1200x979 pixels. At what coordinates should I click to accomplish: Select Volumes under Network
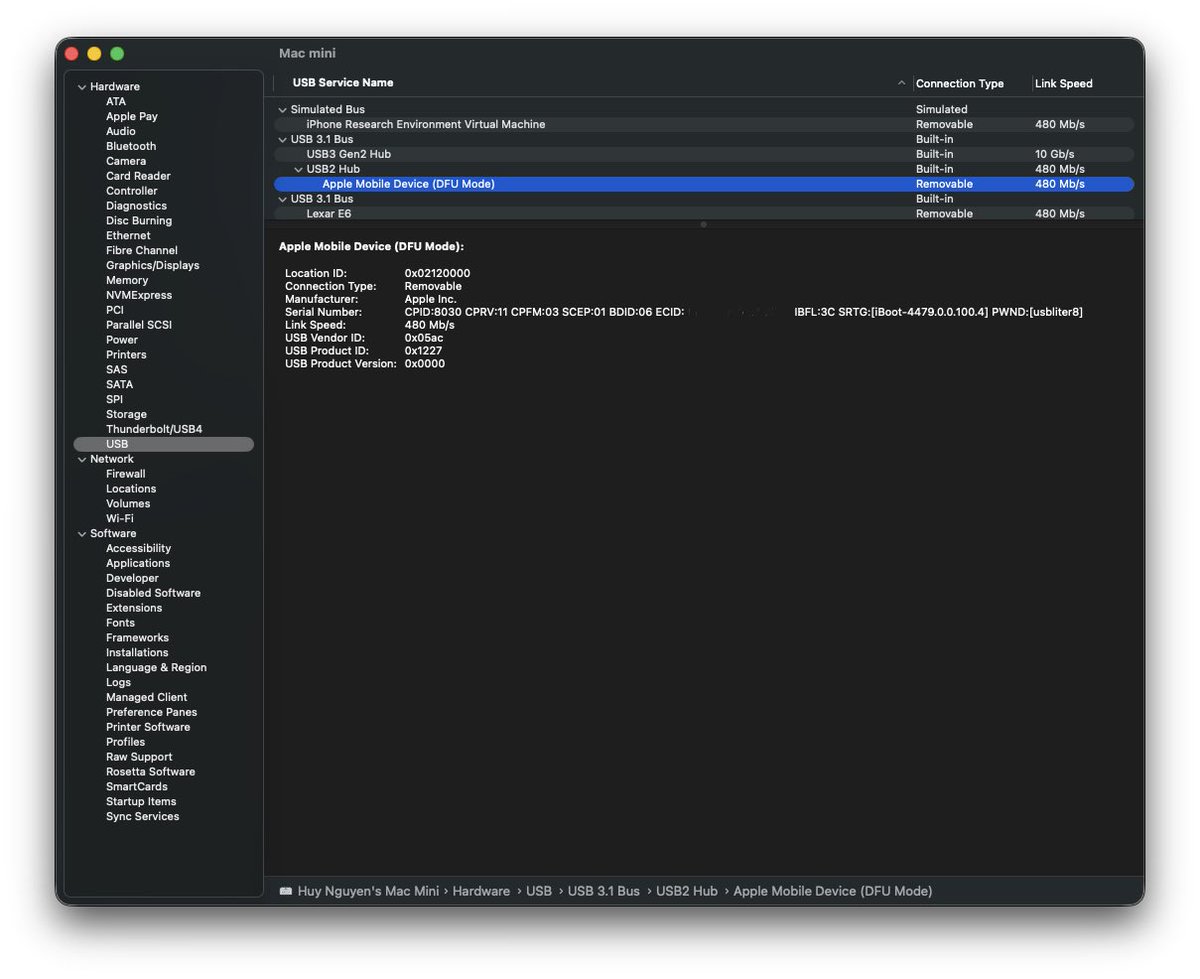coord(128,504)
